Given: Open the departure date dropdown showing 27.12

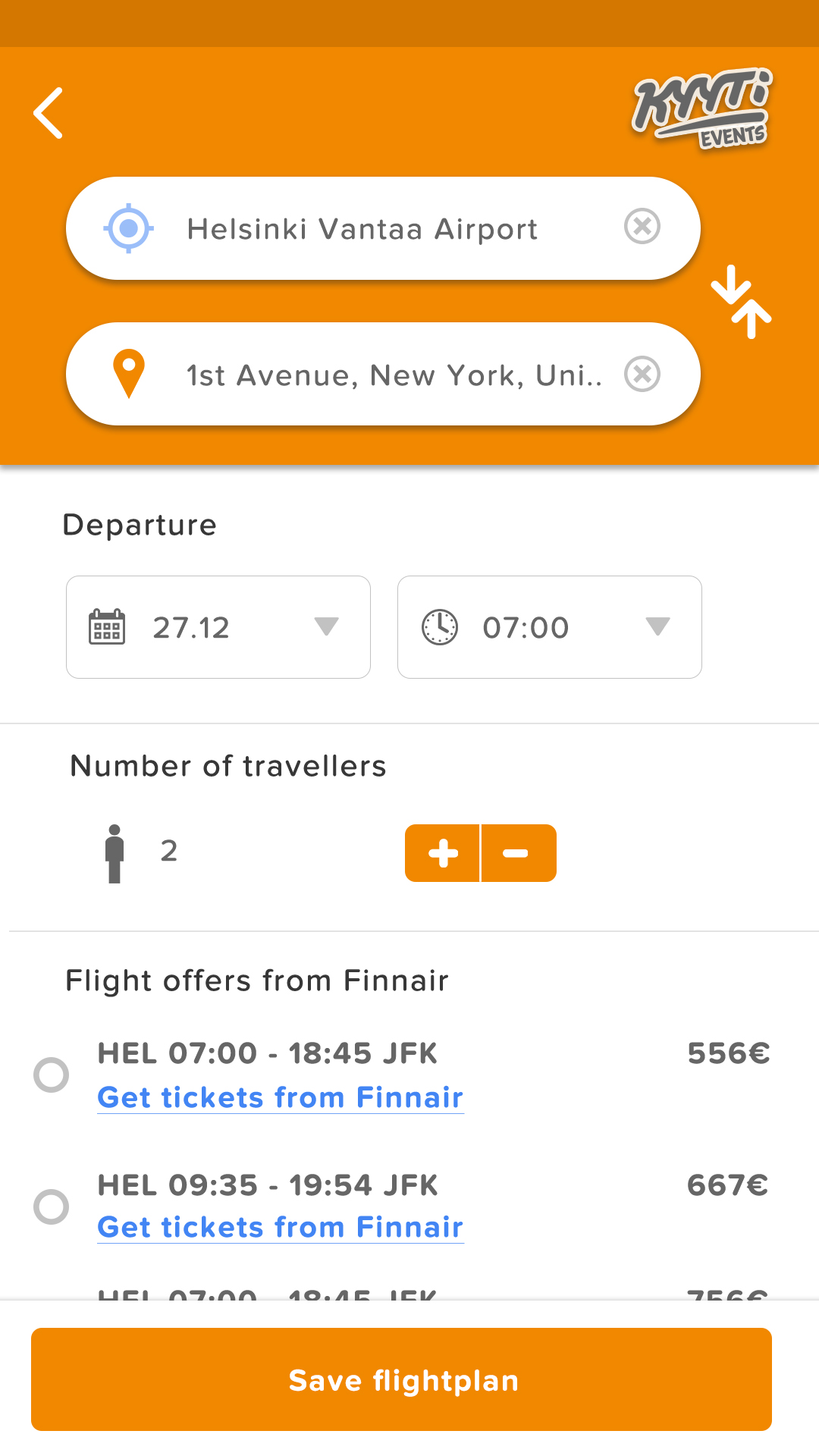Looking at the screenshot, I should (x=218, y=627).
